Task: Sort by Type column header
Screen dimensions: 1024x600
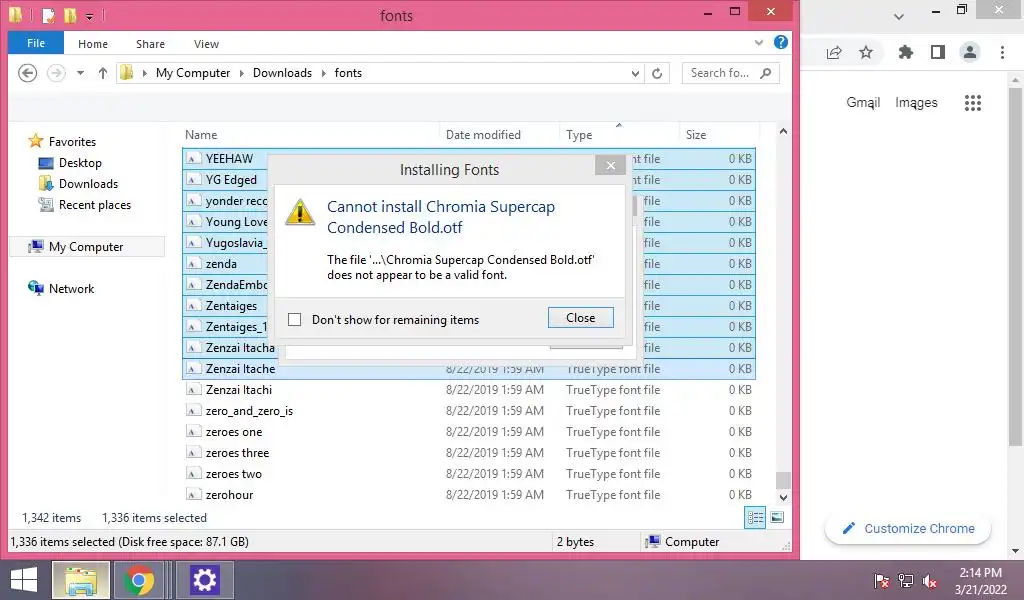Action: pos(579,134)
